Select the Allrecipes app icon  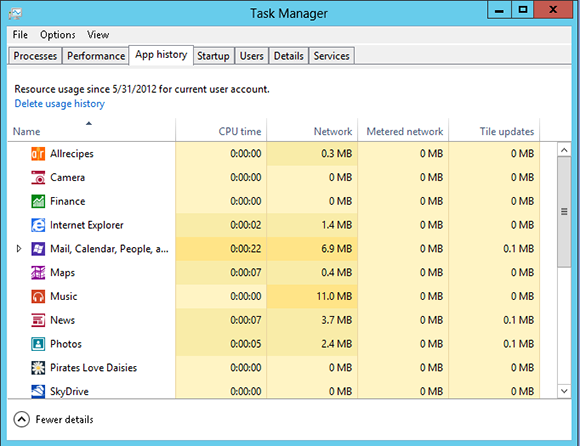38,153
